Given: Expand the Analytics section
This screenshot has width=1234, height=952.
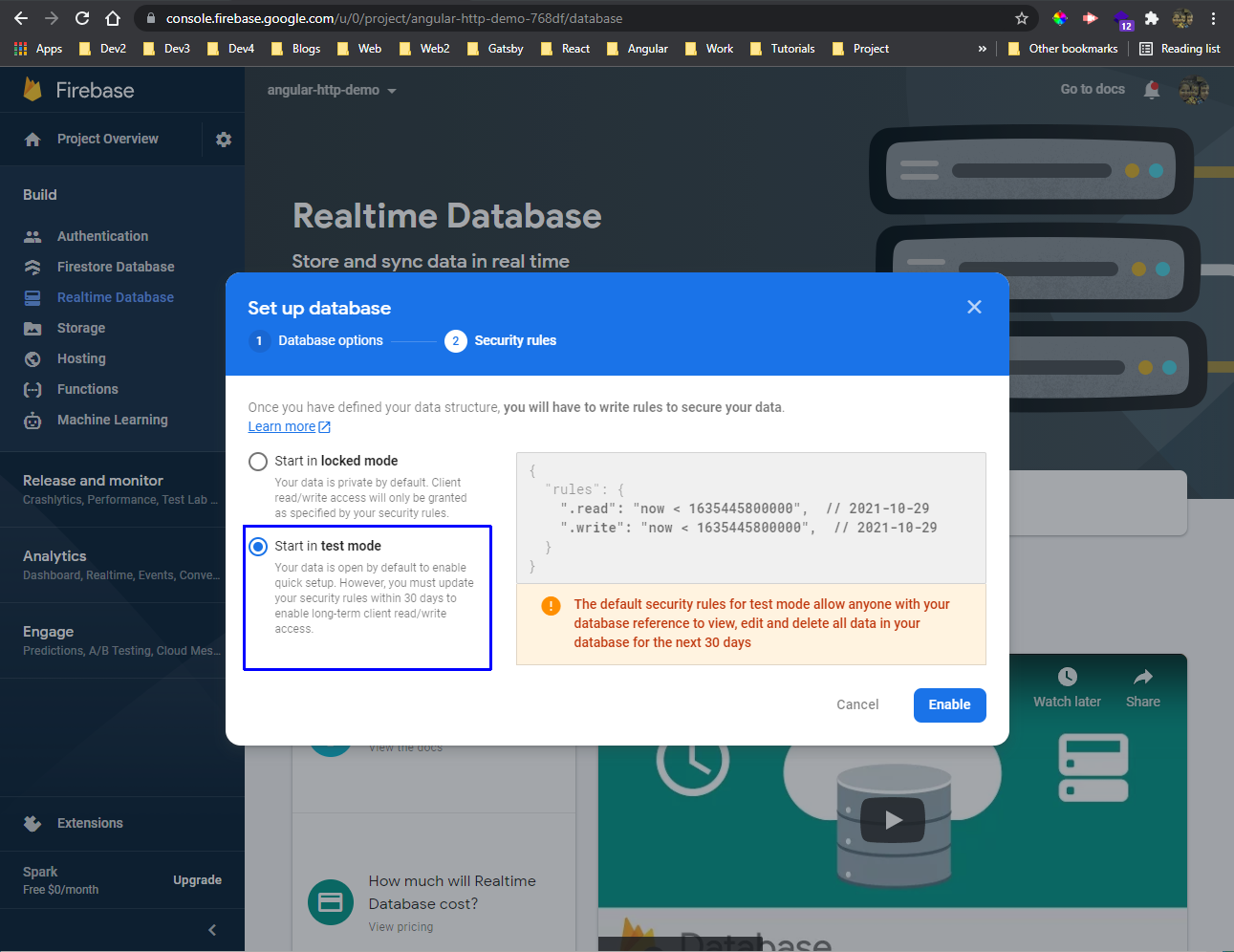Looking at the screenshot, I should pyautogui.click(x=122, y=564).
